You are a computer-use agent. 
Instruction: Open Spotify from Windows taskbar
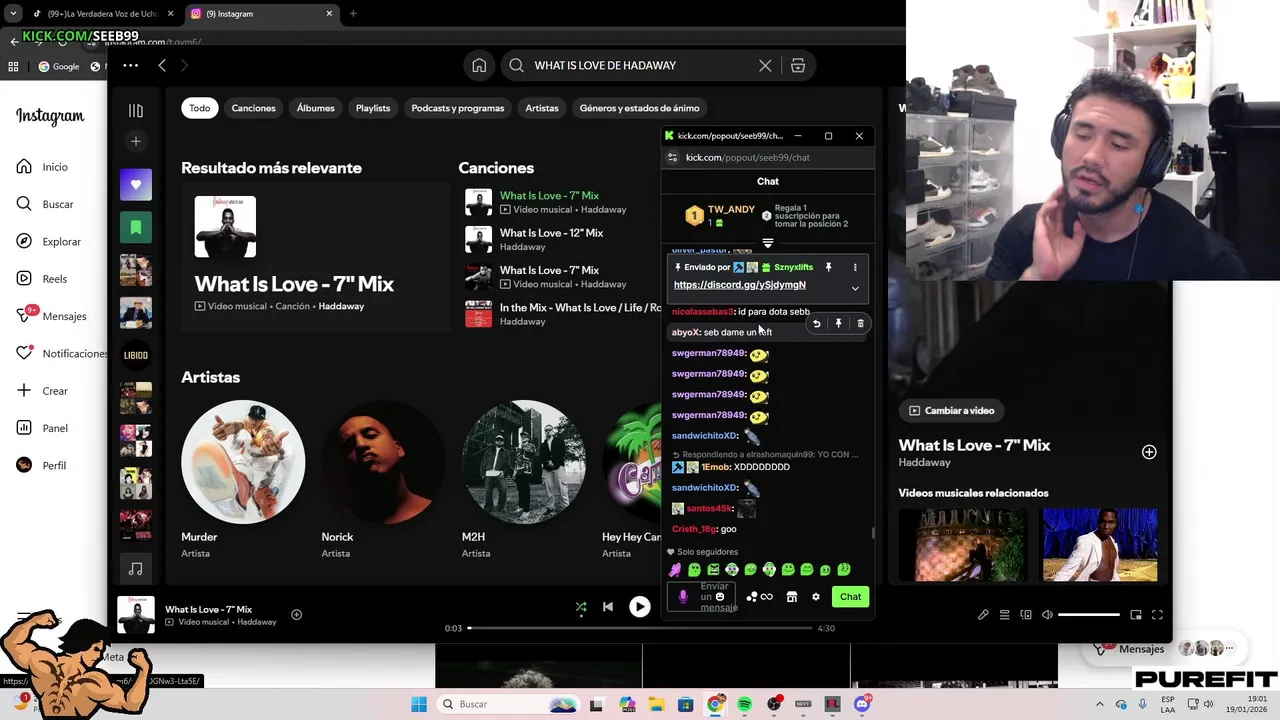(744, 704)
